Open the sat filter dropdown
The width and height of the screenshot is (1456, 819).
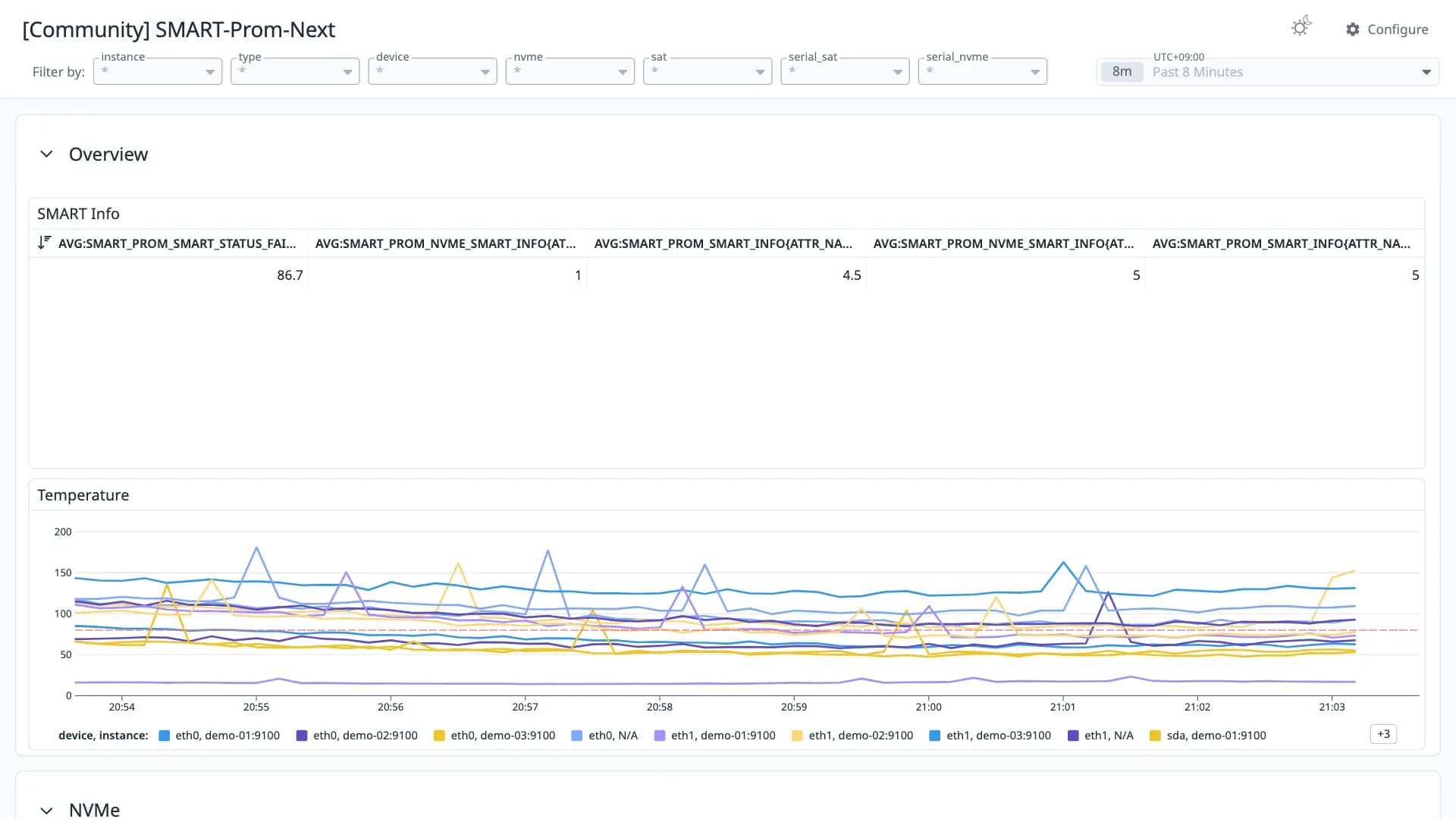click(x=708, y=71)
